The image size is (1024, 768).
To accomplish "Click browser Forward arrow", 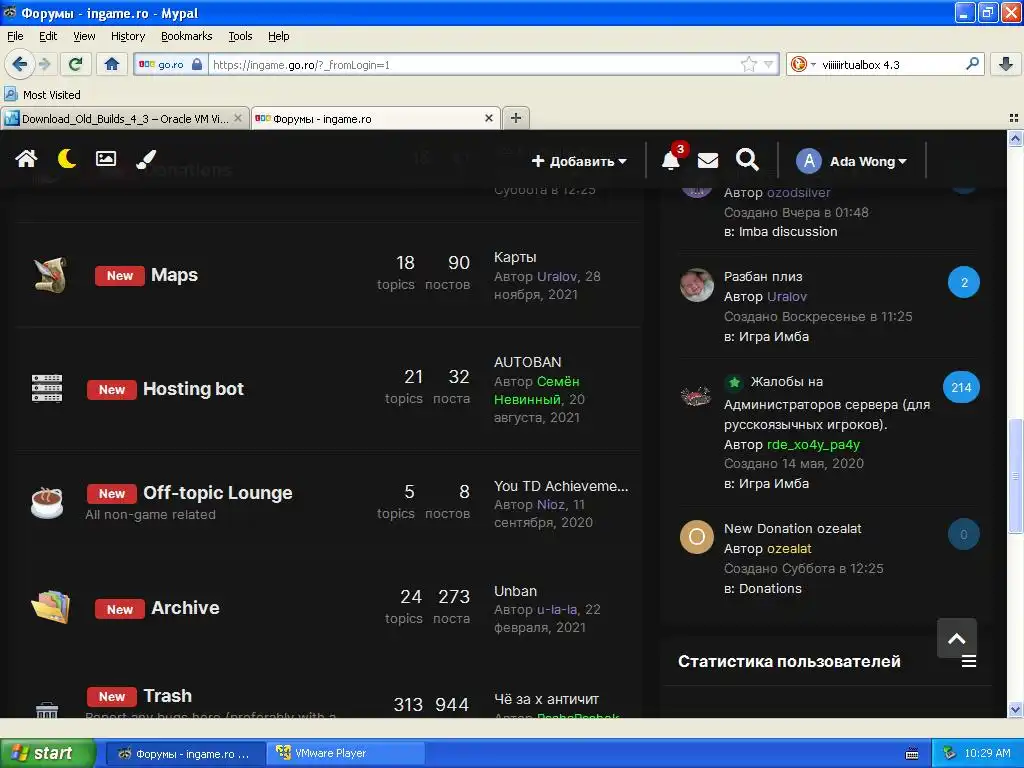I will click(x=44, y=64).
